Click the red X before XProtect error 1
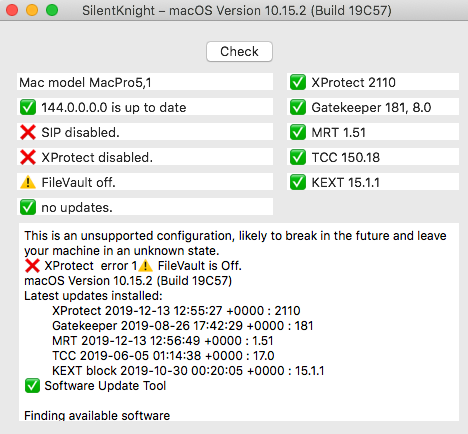The image size is (468, 434). [x=32, y=266]
